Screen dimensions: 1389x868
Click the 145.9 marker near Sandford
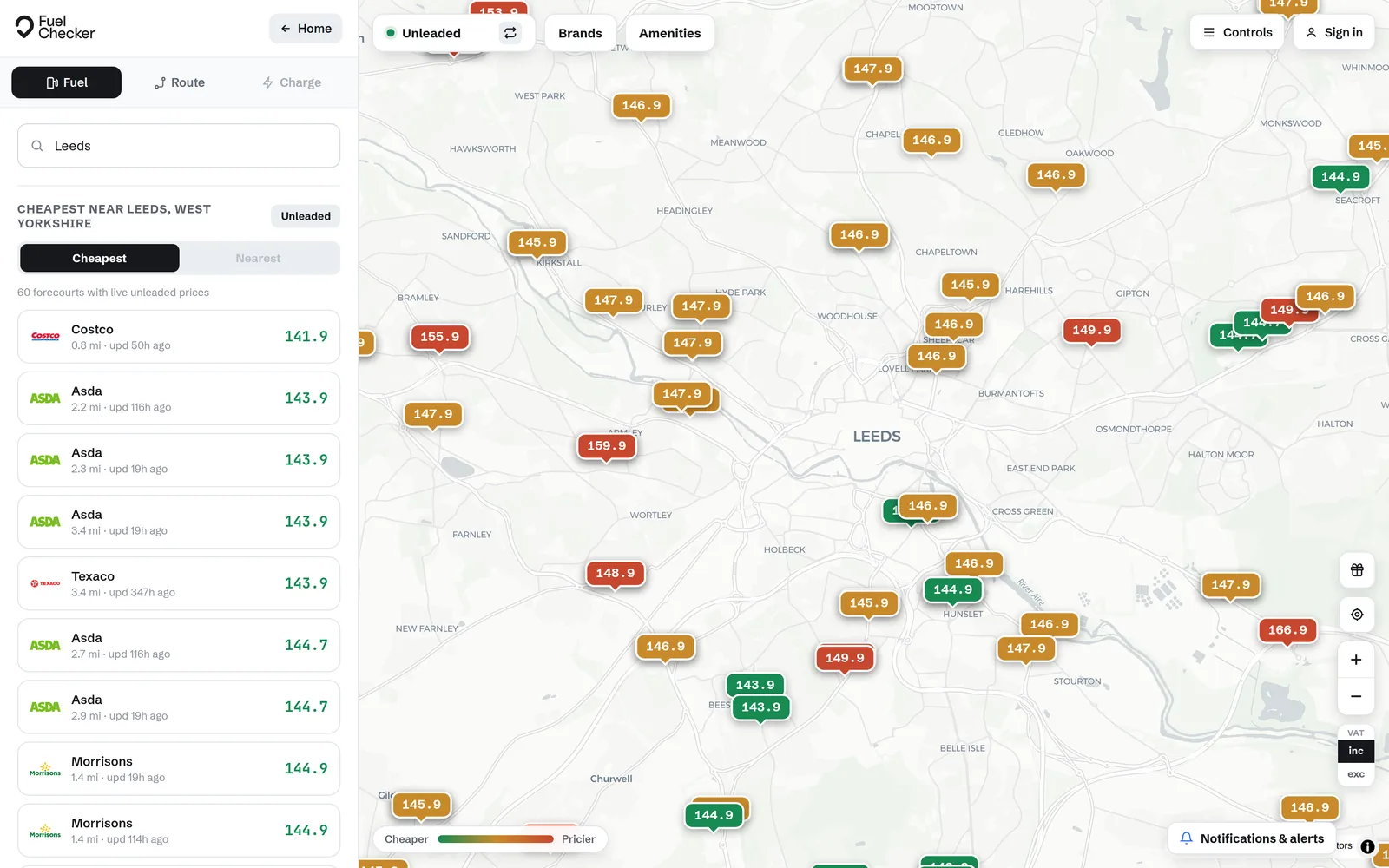537,242
